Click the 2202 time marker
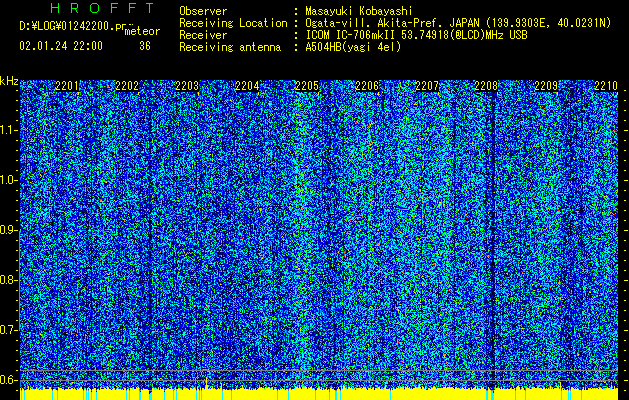Viewport: 629px width, 400px height. coord(127,86)
